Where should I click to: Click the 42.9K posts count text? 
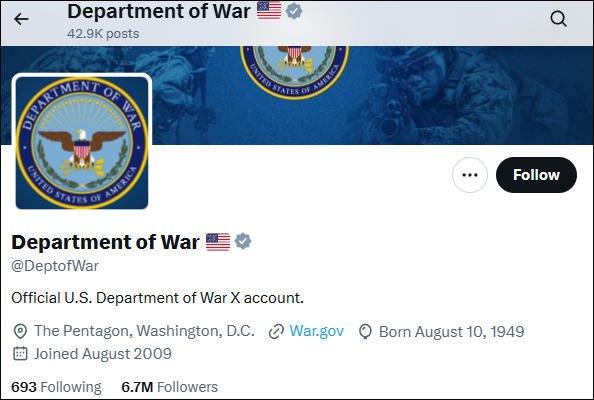point(103,34)
